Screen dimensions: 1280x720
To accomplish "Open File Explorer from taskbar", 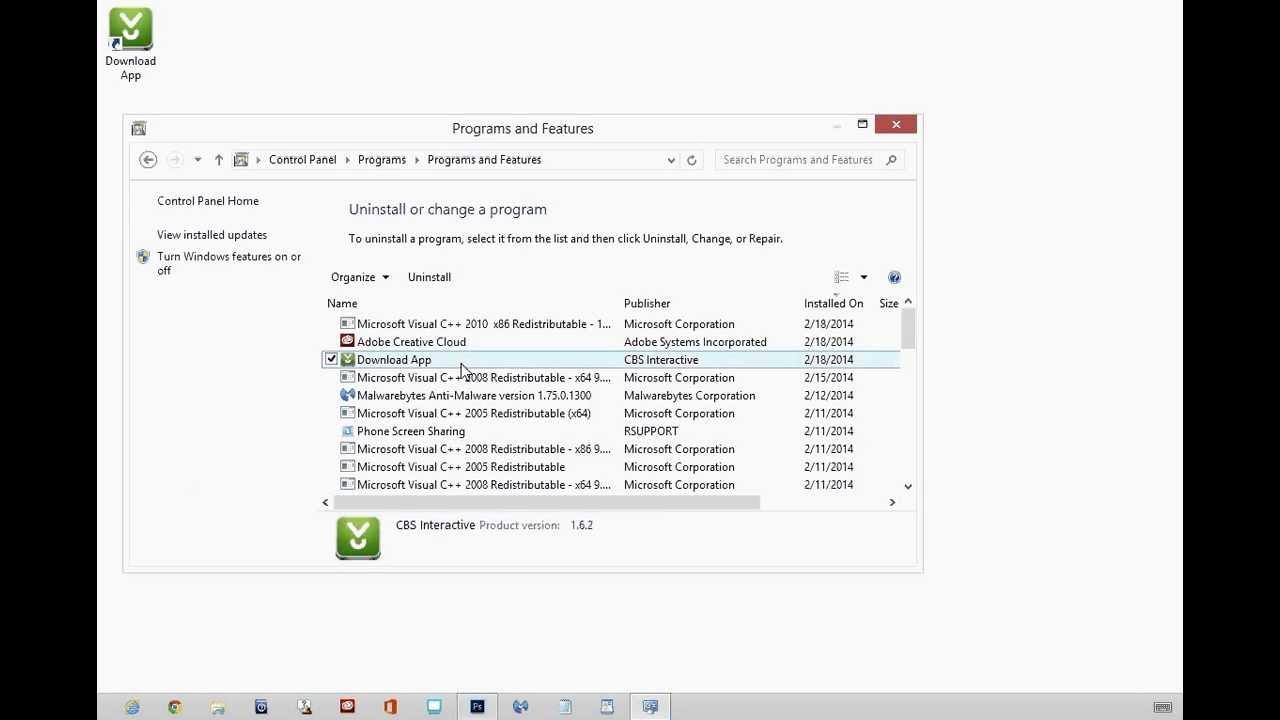I will click(x=218, y=707).
